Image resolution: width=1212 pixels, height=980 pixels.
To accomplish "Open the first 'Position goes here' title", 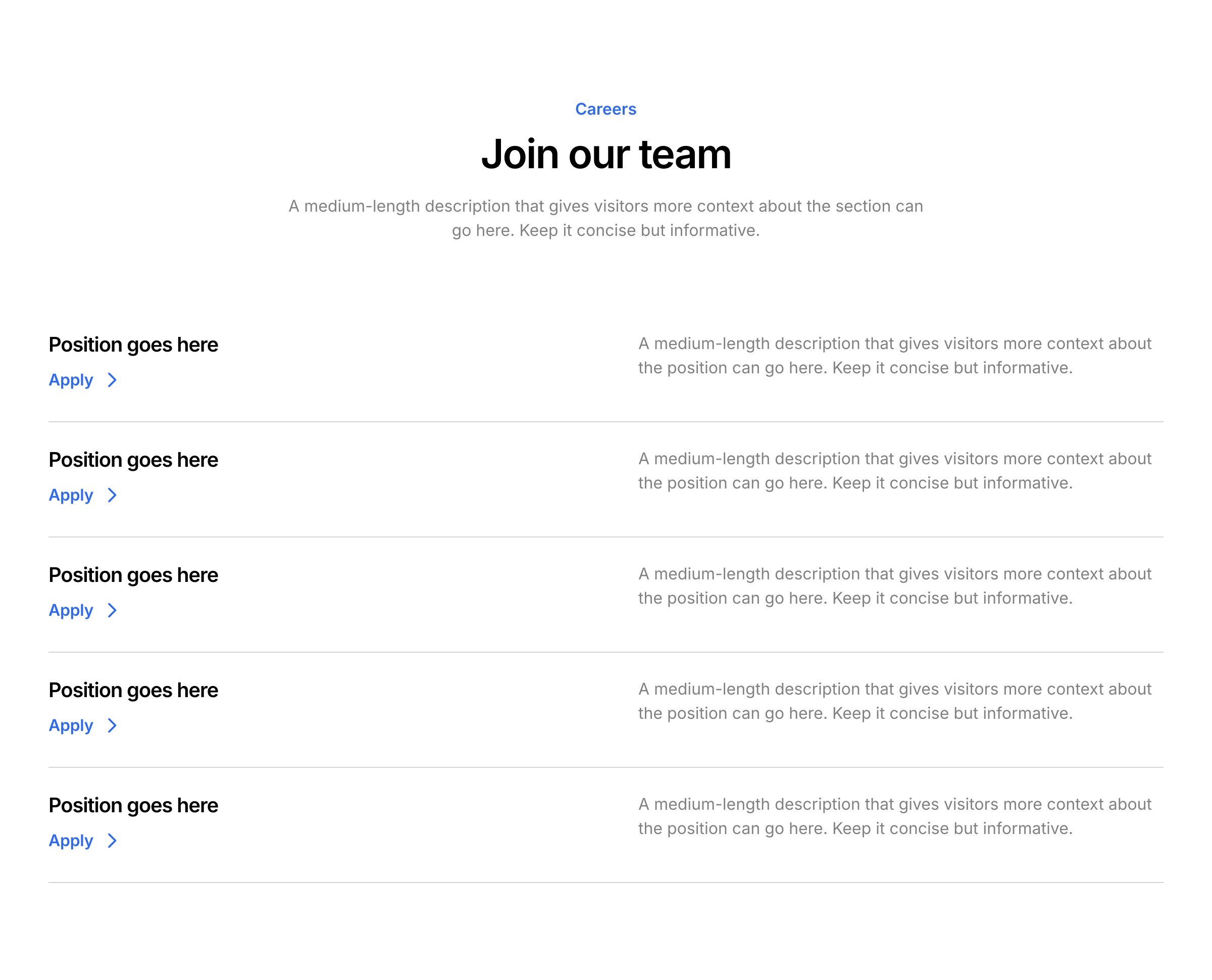I will 133,345.
